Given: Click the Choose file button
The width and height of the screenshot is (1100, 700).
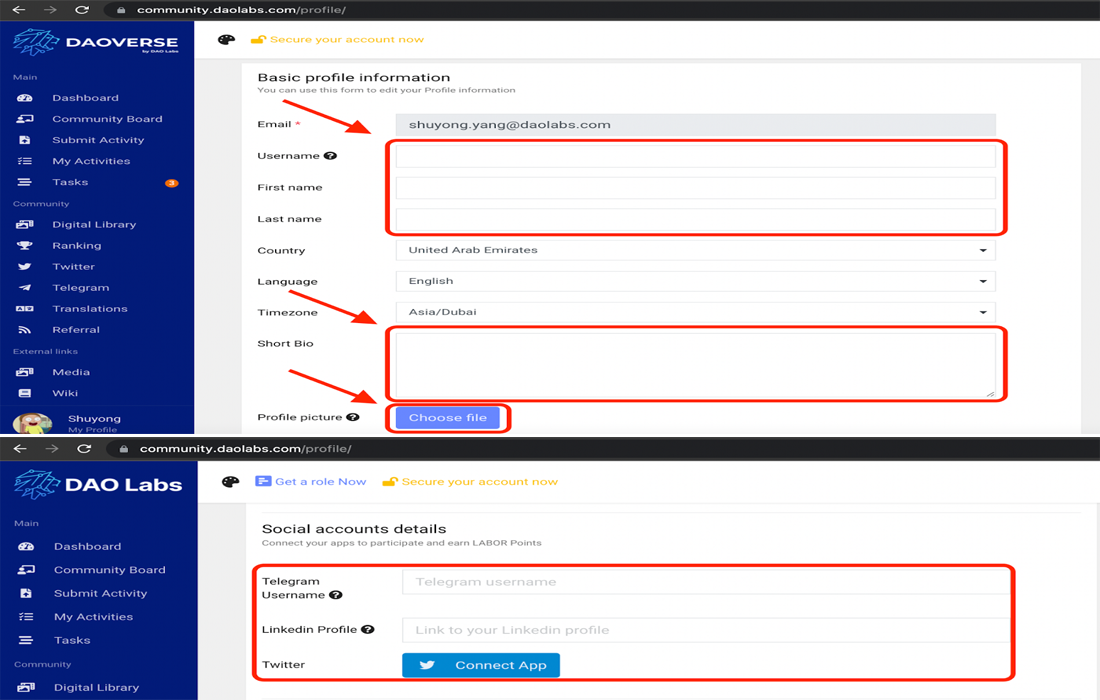Looking at the screenshot, I should coord(448,417).
